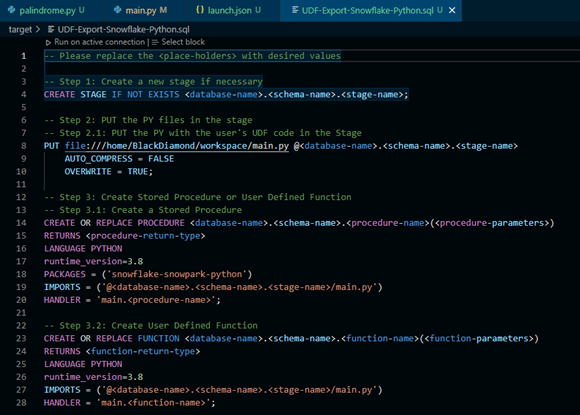Click the comment 'Step 2: PUT the PY files in the stage'
The height and width of the screenshot is (415, 580).
[148, 120]
